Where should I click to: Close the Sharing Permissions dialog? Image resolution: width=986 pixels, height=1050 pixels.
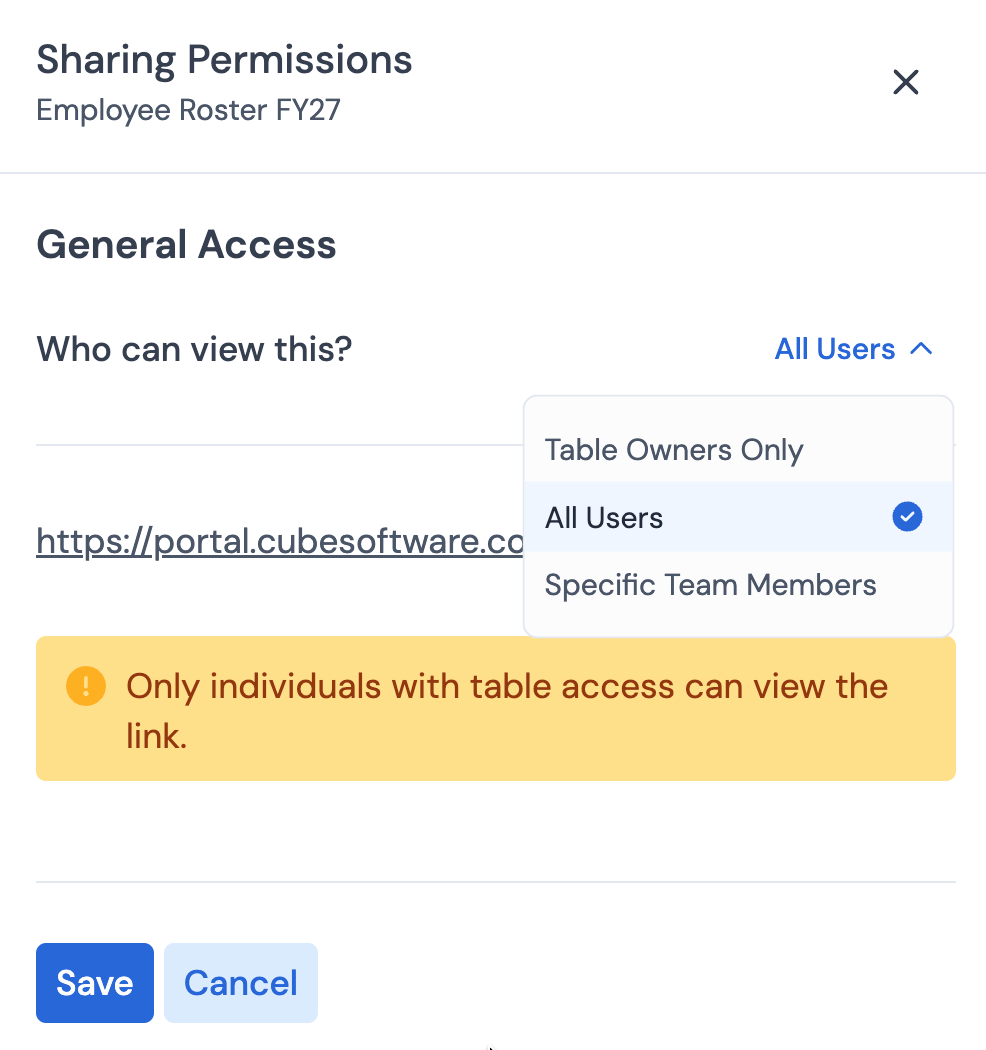906,82
